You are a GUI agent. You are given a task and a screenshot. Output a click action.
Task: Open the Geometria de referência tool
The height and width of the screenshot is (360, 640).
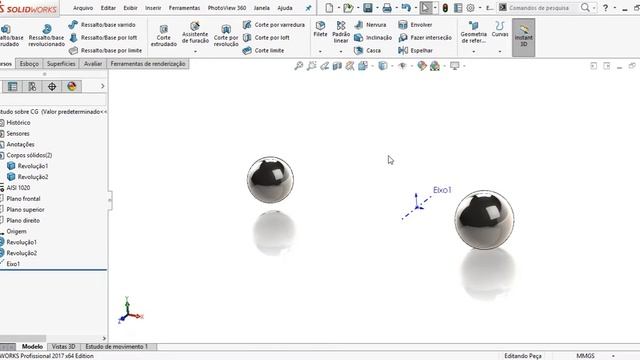[473, 32]
